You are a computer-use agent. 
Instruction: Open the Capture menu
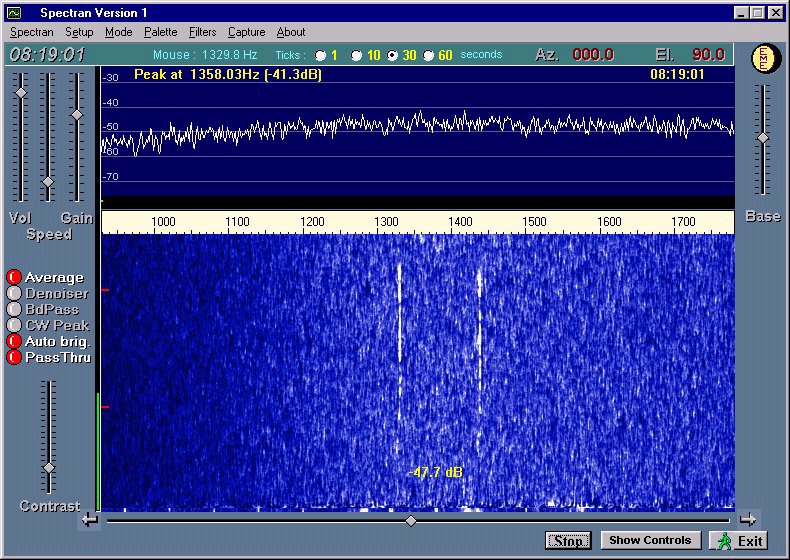click(246, 32)
